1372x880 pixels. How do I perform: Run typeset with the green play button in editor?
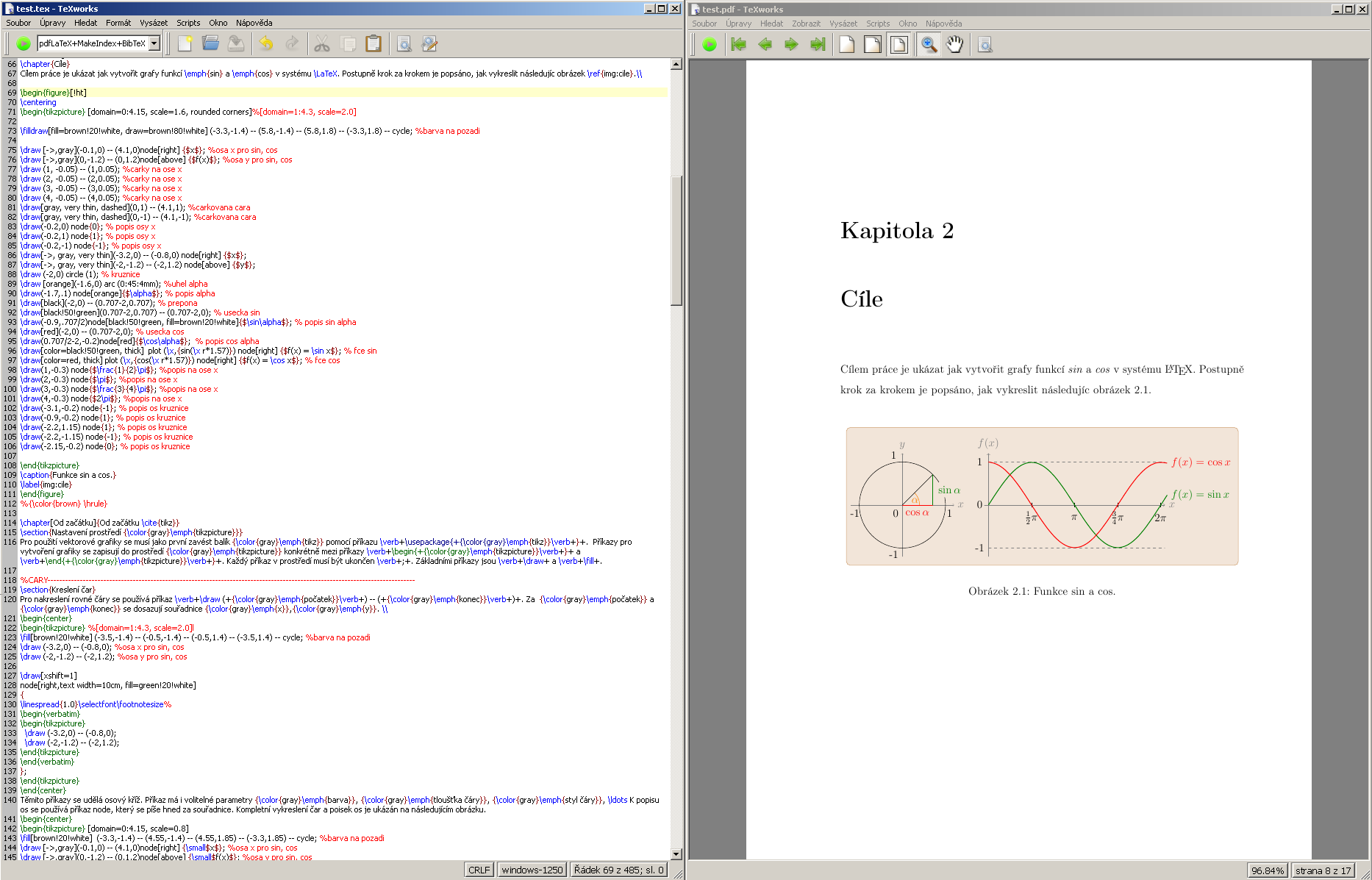click(x=24, y=44)
